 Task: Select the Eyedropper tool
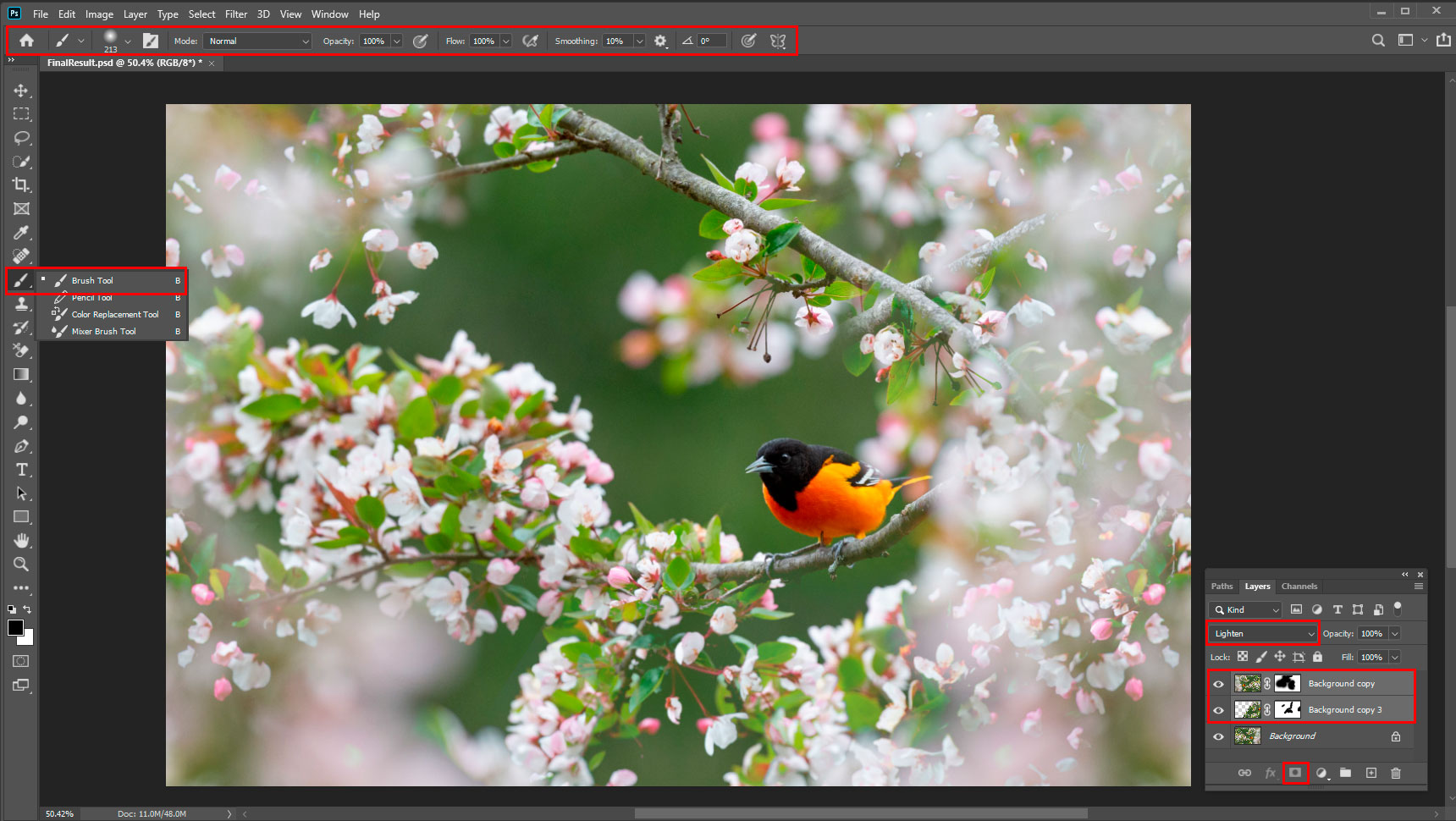click(x=21, y=233)
